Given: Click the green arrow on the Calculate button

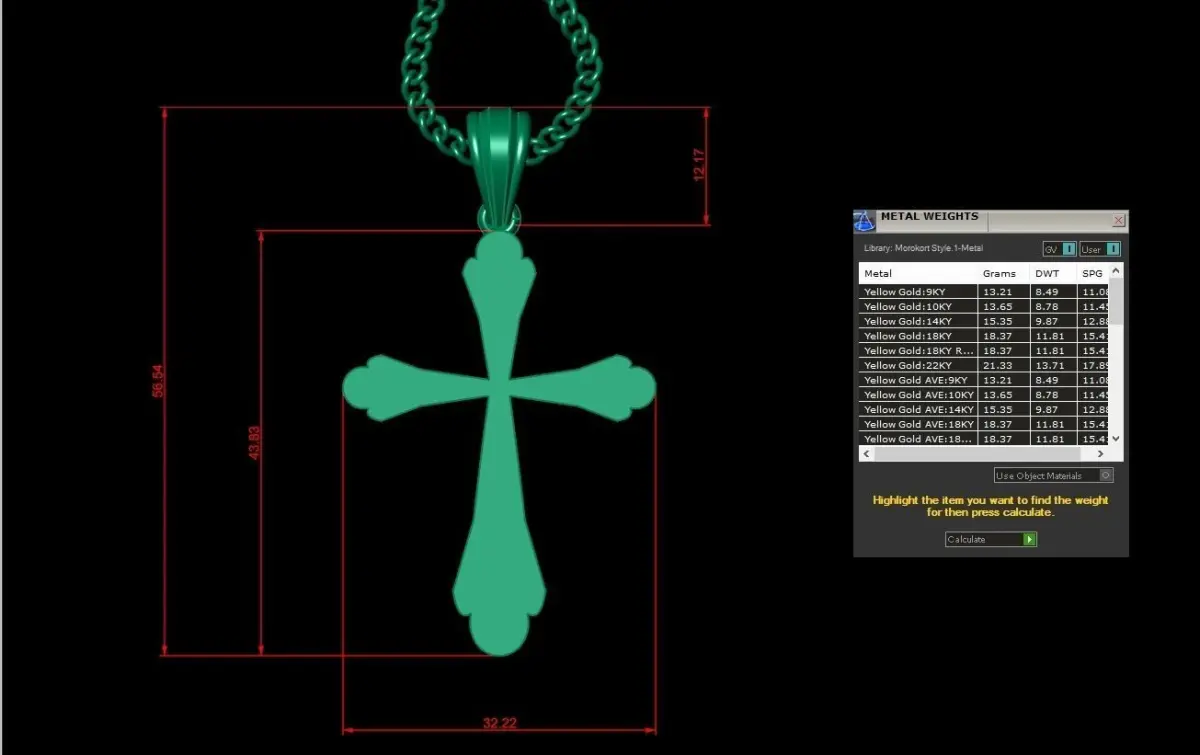Looking at the screenshot, I should (x=1029, y=539).
